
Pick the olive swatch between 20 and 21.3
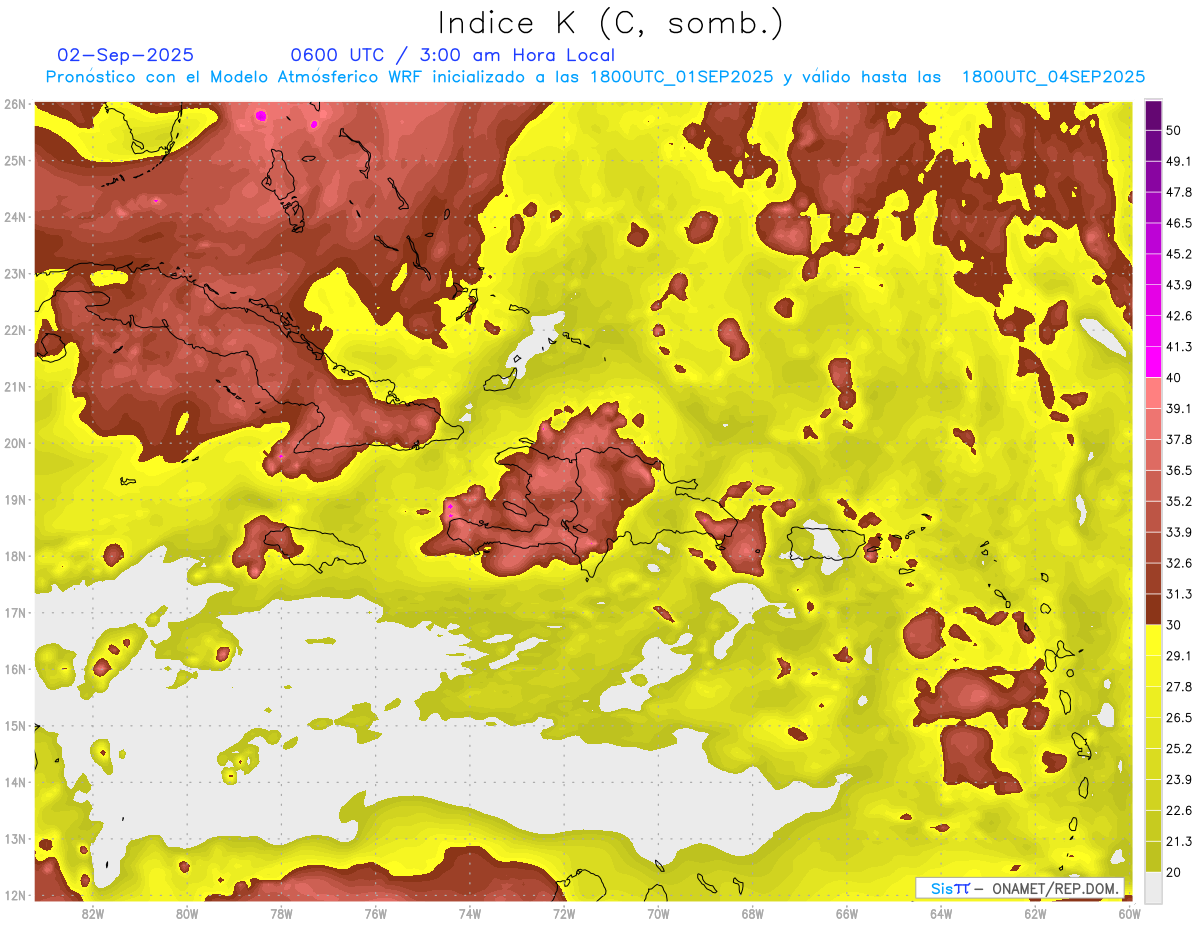(1153, 855)
